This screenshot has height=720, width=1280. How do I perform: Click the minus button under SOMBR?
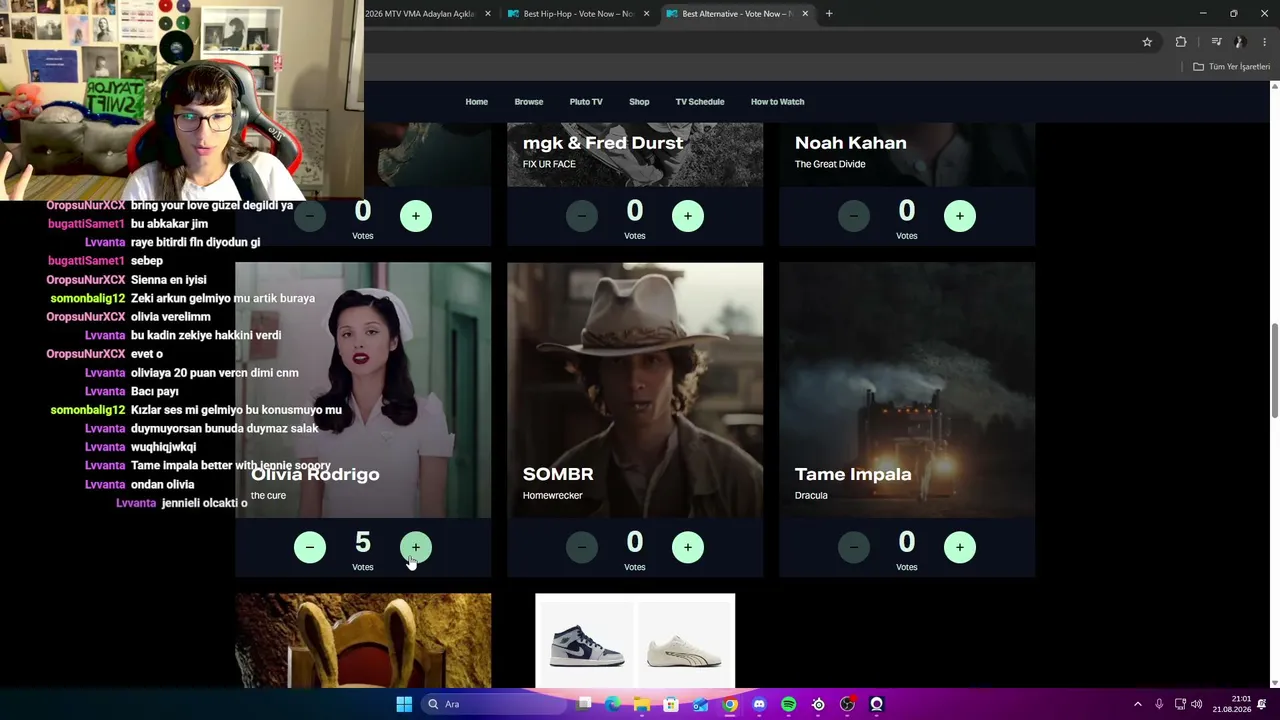(x=582, y=547)
